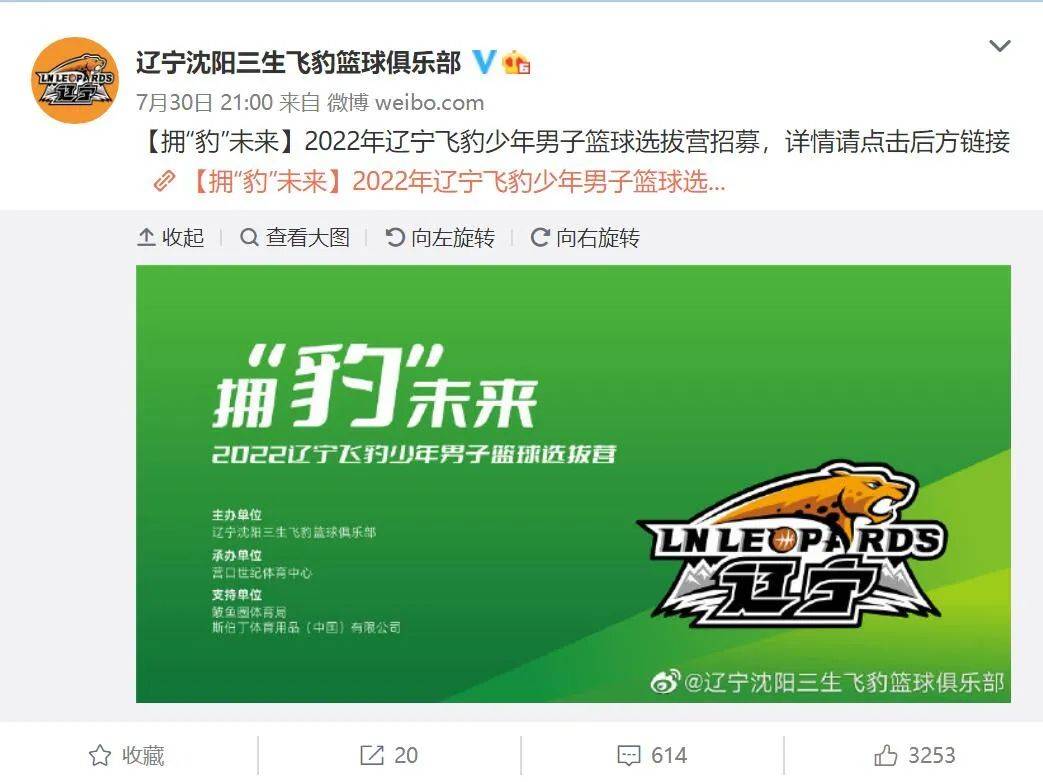This screenshot has width=1043, height=782.
Task: Open the attached article link 【拥"豹"未来】
Action: pyautogui.click(x=458, y=181)
